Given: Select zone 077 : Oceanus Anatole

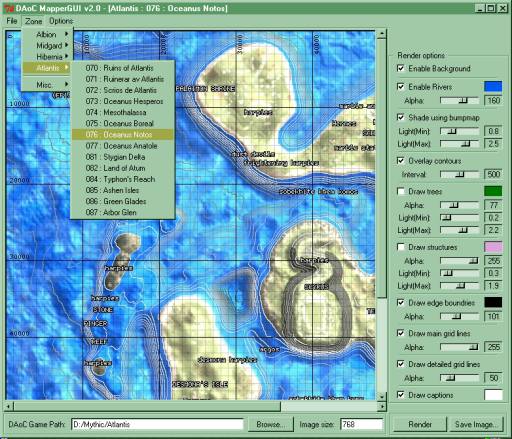Looking at the screenshot, I should click(x=122, y=146).
